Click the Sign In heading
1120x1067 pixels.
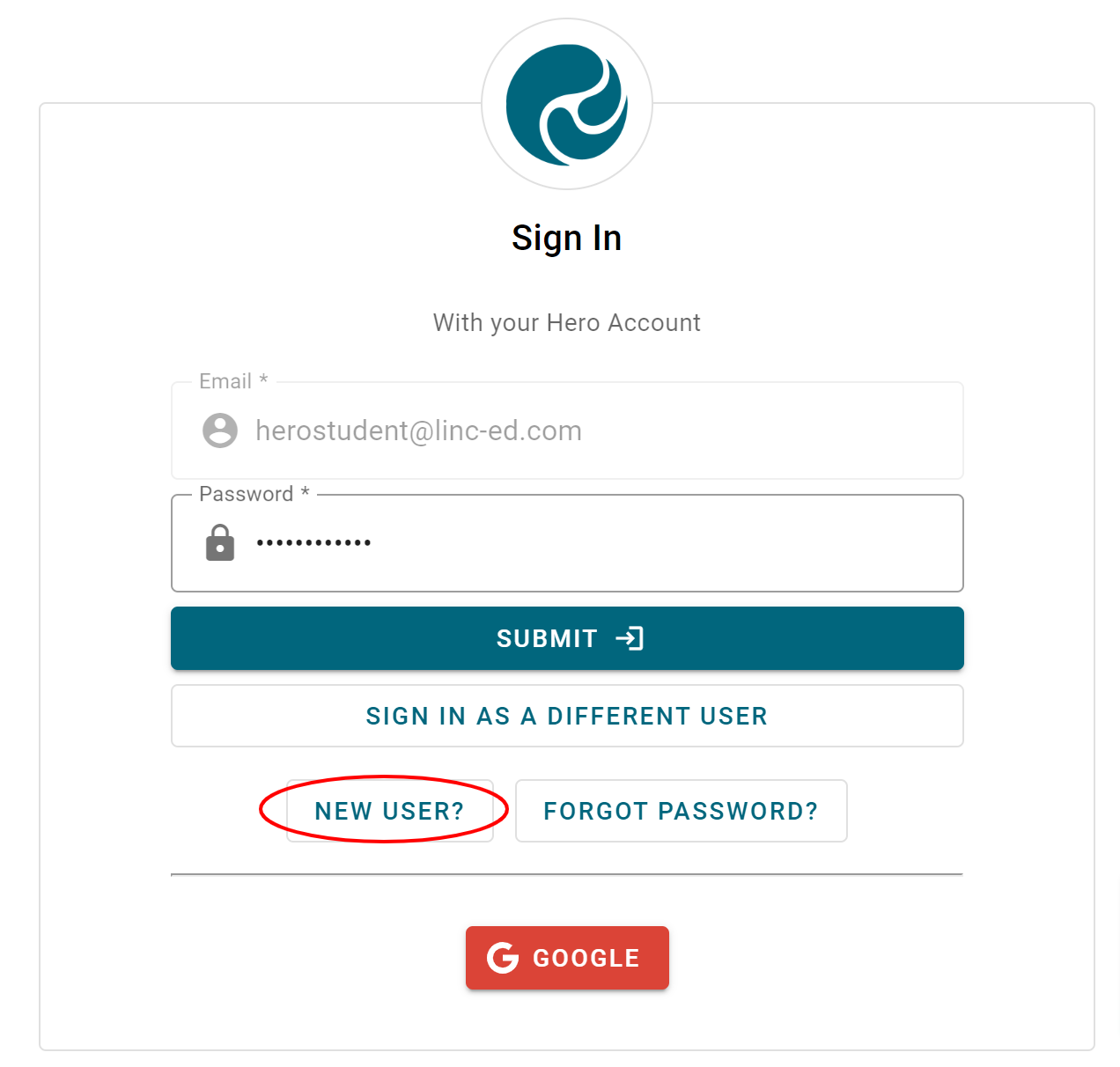tap(567, 238)
